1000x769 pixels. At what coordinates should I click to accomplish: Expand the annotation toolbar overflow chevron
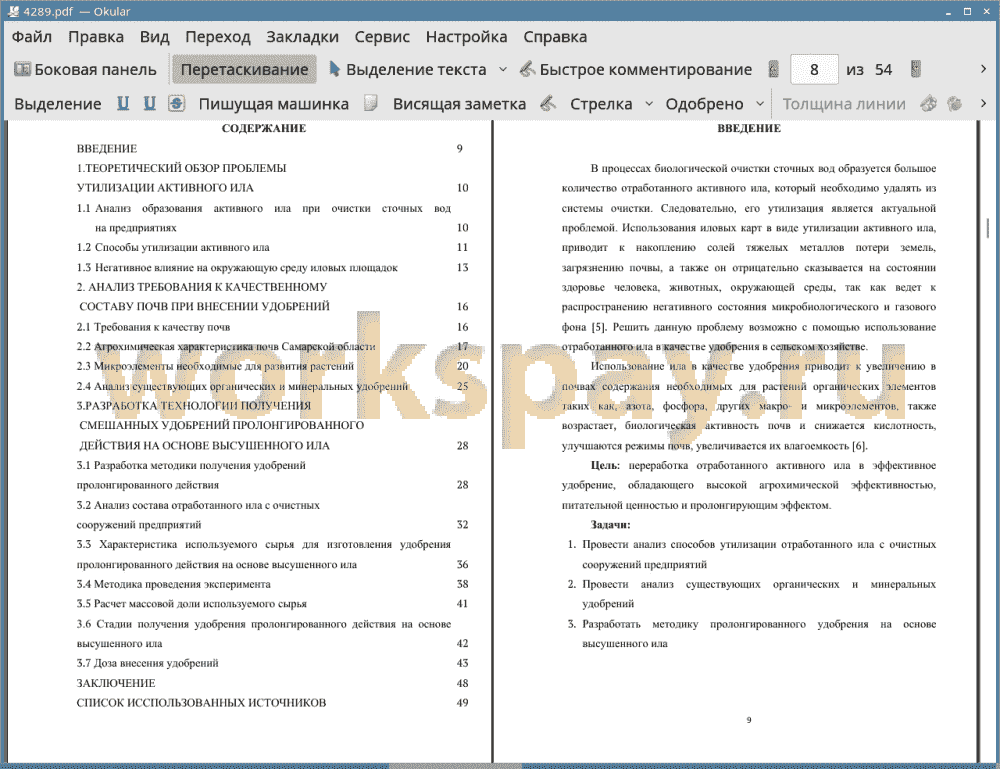coord(983,103)
